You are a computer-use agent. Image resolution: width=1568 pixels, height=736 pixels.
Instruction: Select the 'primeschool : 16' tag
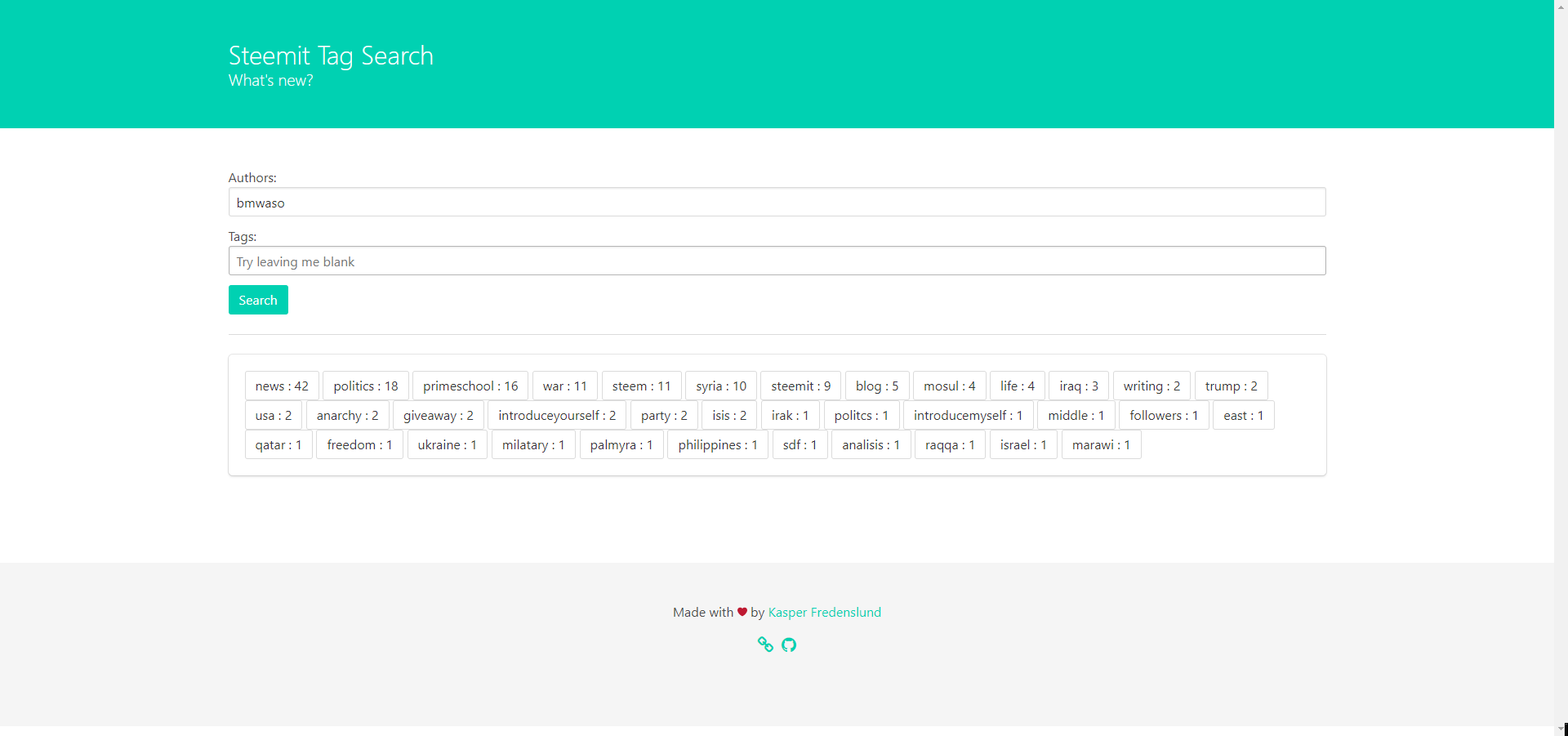click(470, 386)
